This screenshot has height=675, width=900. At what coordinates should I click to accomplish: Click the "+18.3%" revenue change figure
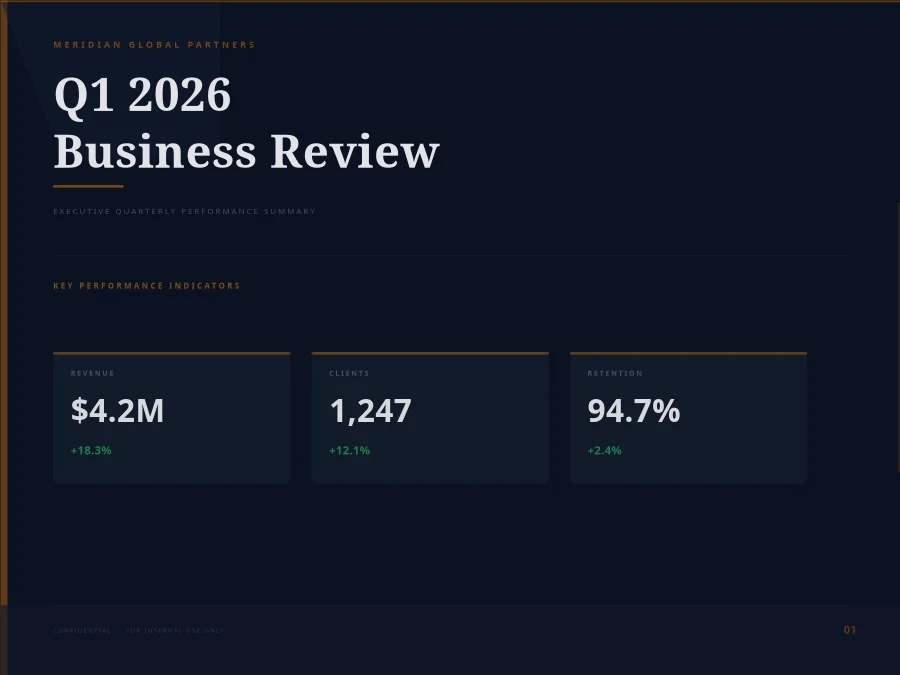click(91, 451)
